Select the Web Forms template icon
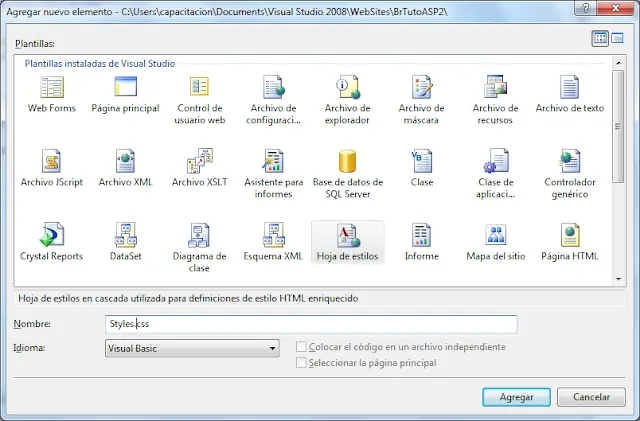Screen dimensions: 640x421 coord(52,87)
